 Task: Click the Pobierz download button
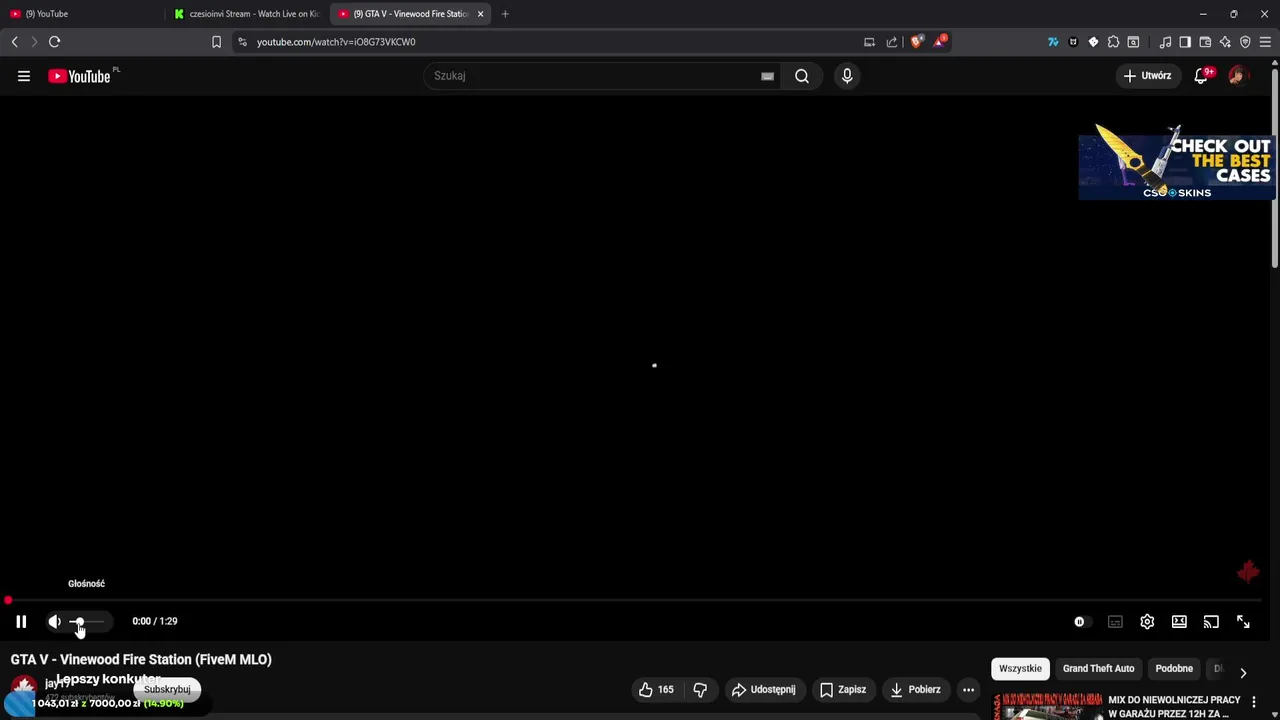[915, 689]
